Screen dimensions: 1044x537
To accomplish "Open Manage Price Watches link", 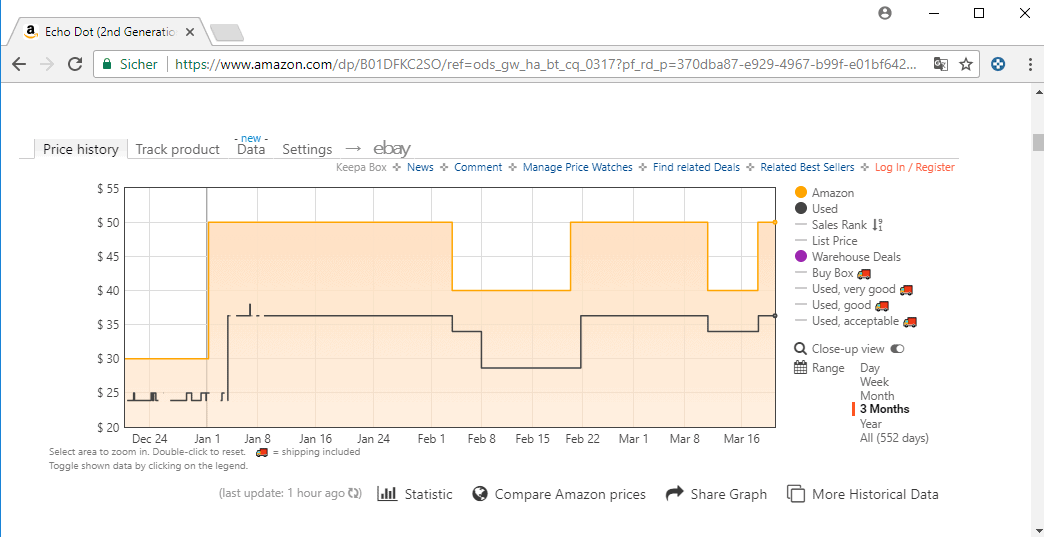I will [577, 168].
